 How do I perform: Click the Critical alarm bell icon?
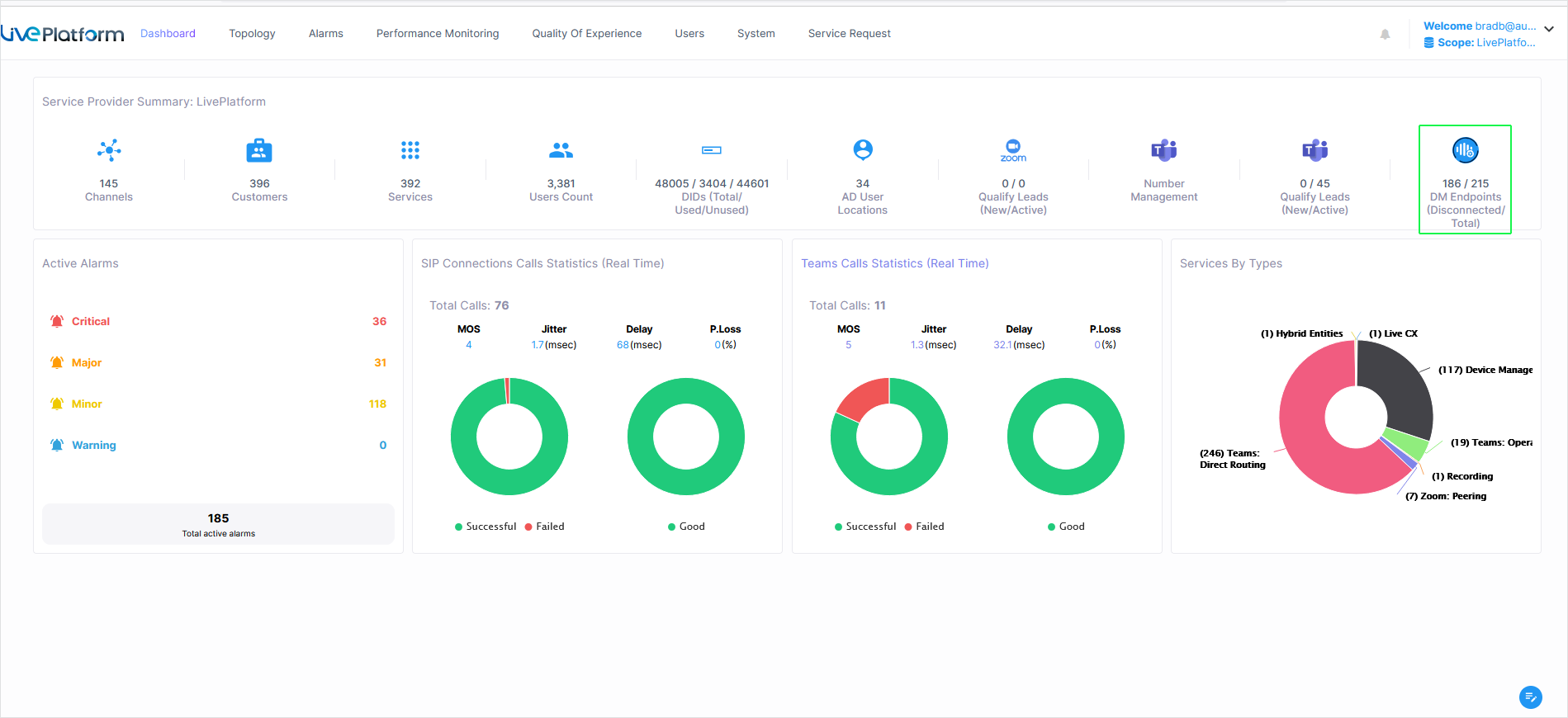[57, 321]
